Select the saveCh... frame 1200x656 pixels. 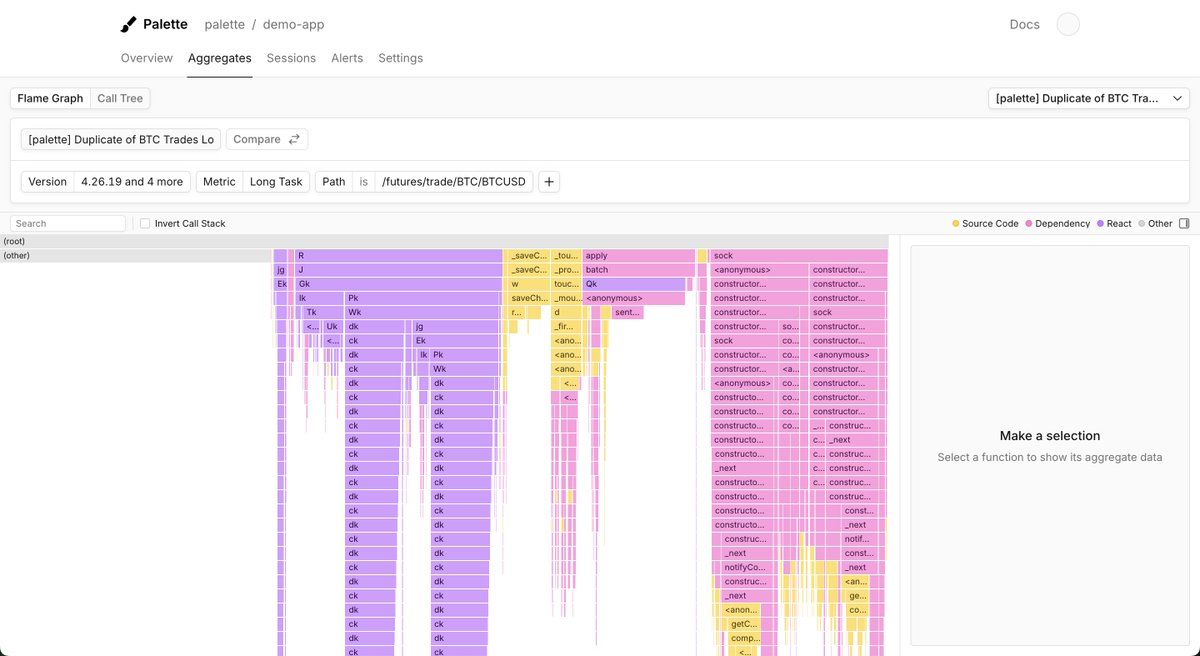tap(528, 298)
